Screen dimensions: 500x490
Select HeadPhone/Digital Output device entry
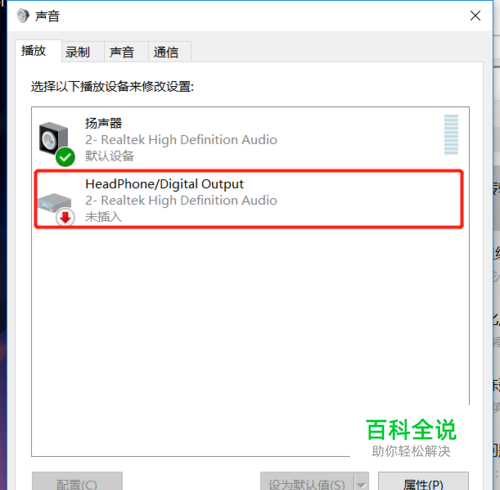click(x=249, y=199)
